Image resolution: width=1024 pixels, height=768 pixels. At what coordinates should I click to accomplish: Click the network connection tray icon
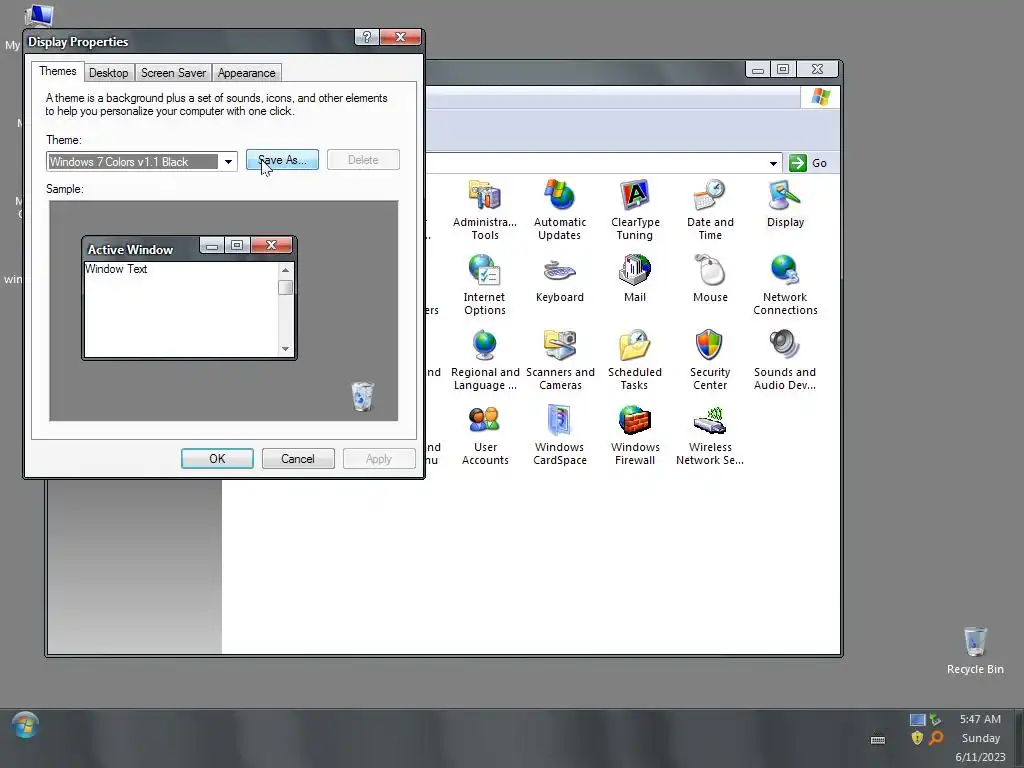click(x=935, y=720)
